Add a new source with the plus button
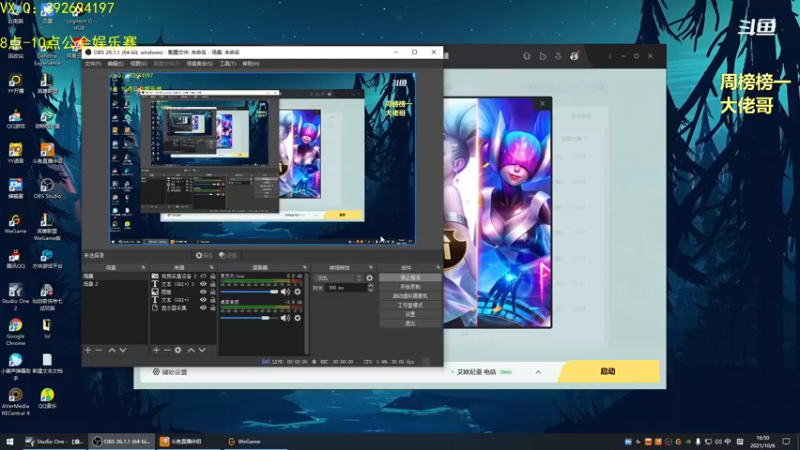This screenshot has height=450, width=800. [x=156, y=350]
